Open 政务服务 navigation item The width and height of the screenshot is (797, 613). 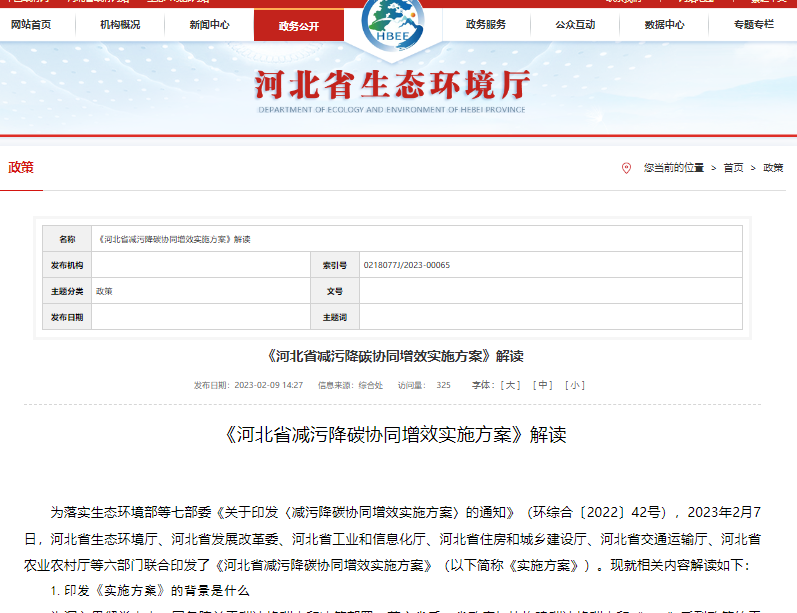pyautogui.click(x=486, y=24)
